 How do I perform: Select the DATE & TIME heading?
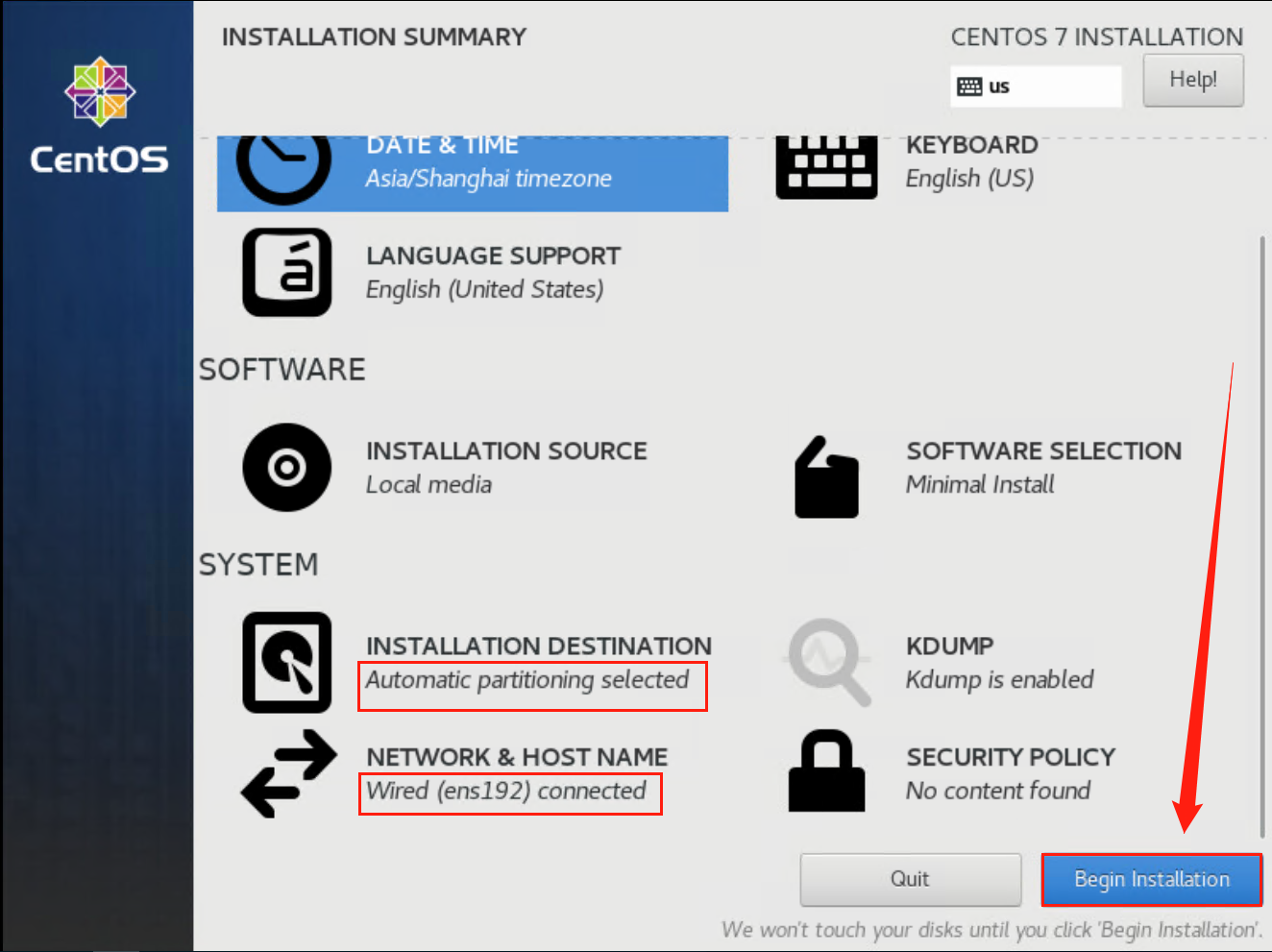pyautogui.click(x=442, y=145)
